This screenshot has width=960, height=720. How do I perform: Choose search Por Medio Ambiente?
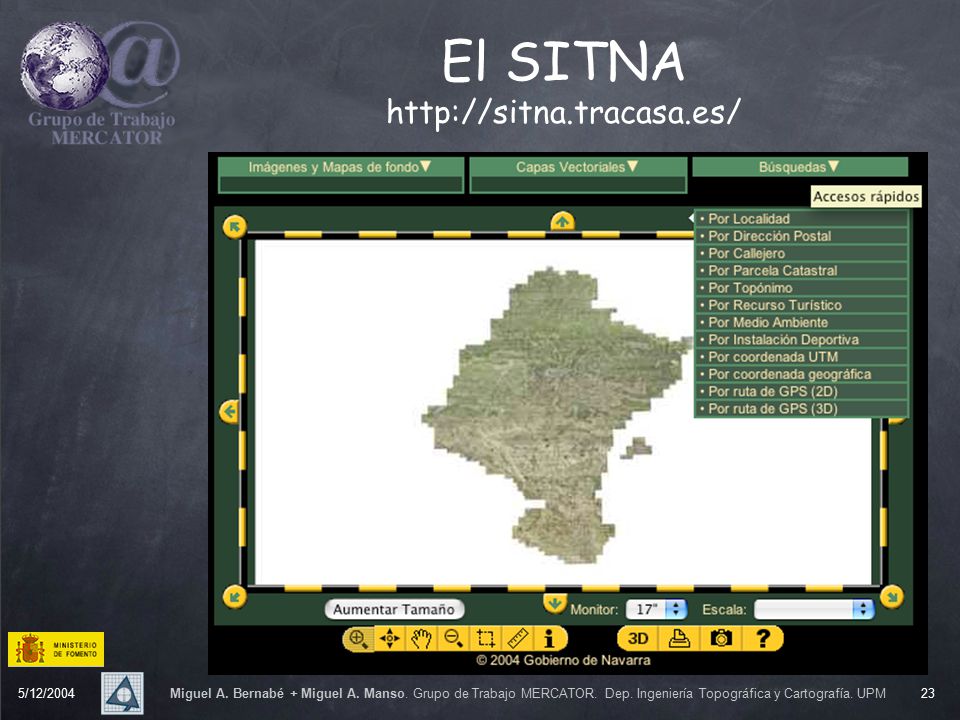[x=801, y=322]
